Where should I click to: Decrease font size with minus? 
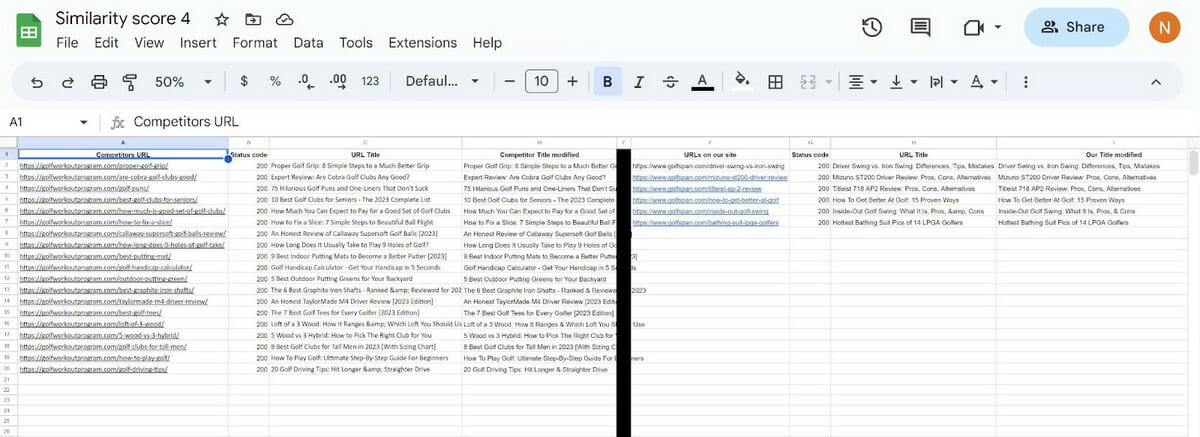(x=510, y=82)
